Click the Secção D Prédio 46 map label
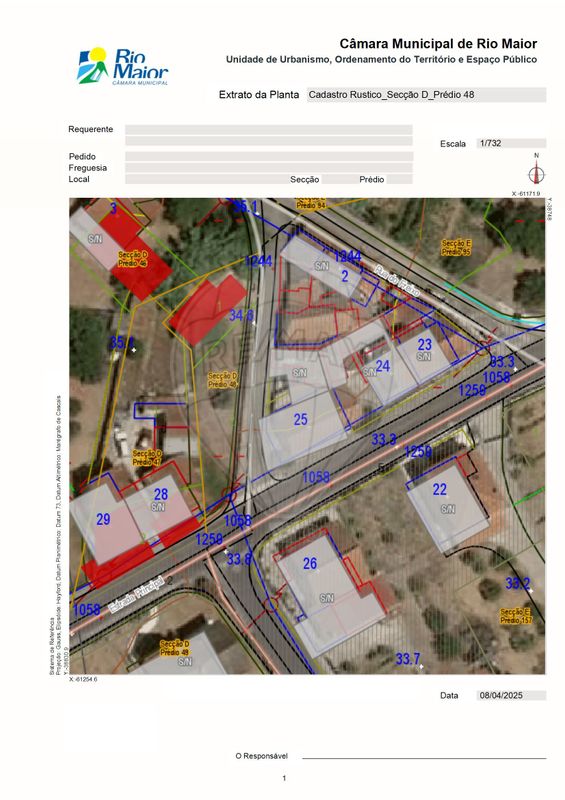 point(133,259)
